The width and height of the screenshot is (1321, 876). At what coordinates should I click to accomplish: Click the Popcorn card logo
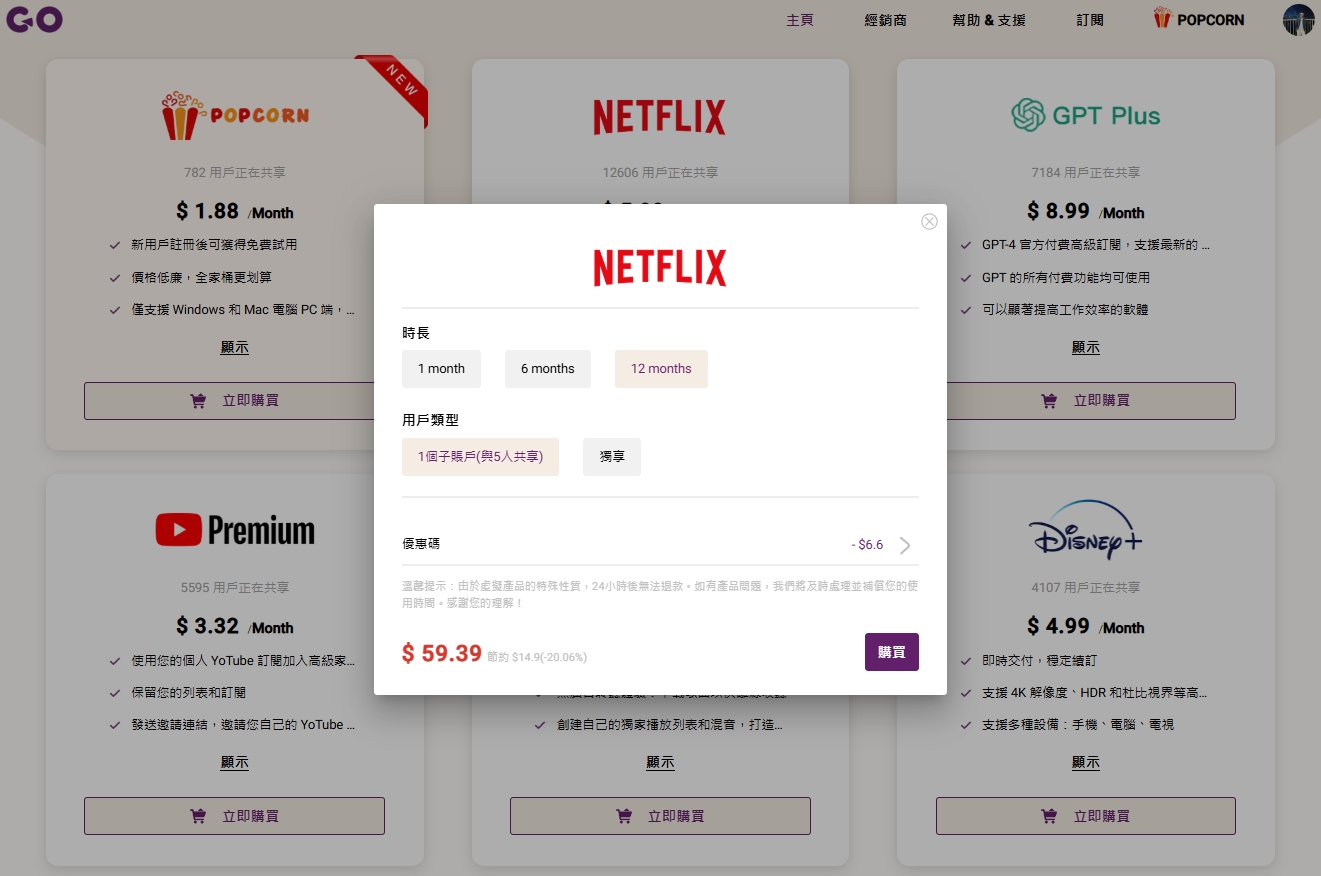[235, 116]
